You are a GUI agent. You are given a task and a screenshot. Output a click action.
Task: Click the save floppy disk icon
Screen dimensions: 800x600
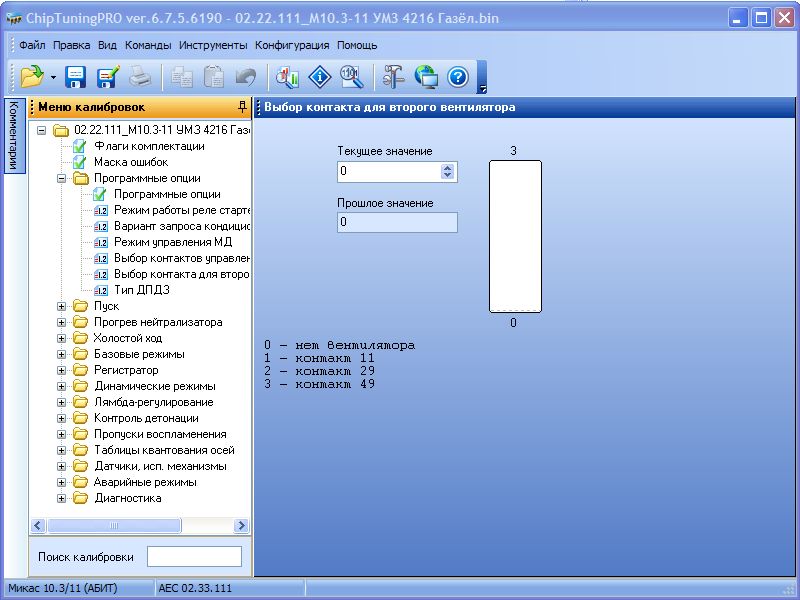click(76, 77)
